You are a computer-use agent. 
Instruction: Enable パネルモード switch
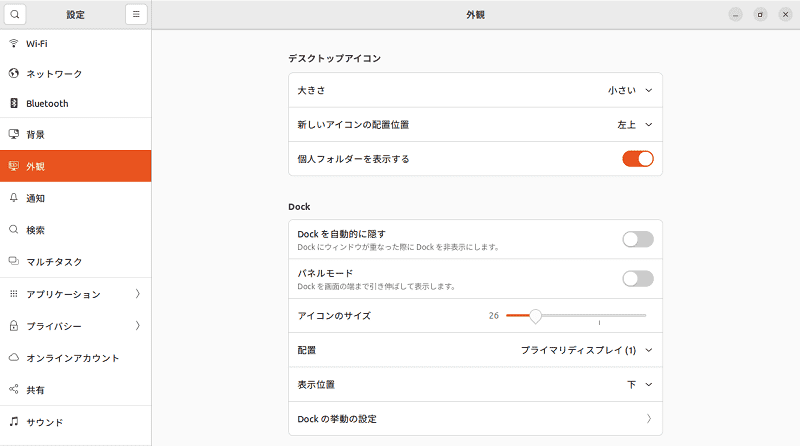coord(638,279)
